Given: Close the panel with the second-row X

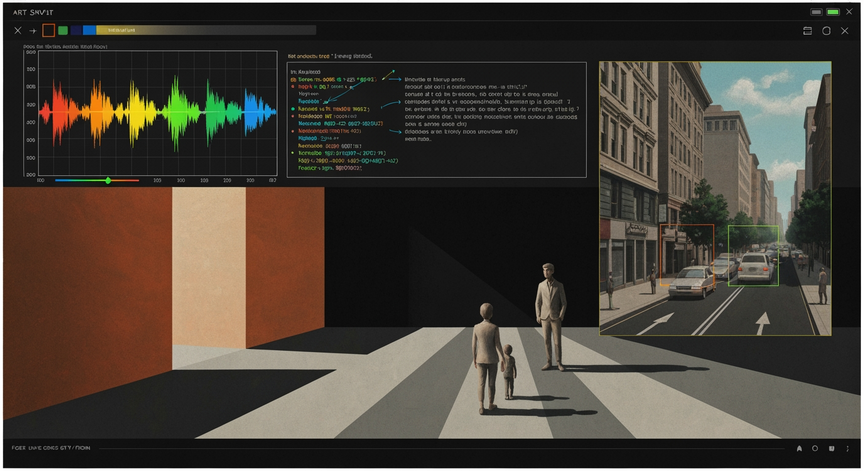Looking at the screenshot, I should coord(845,31).
